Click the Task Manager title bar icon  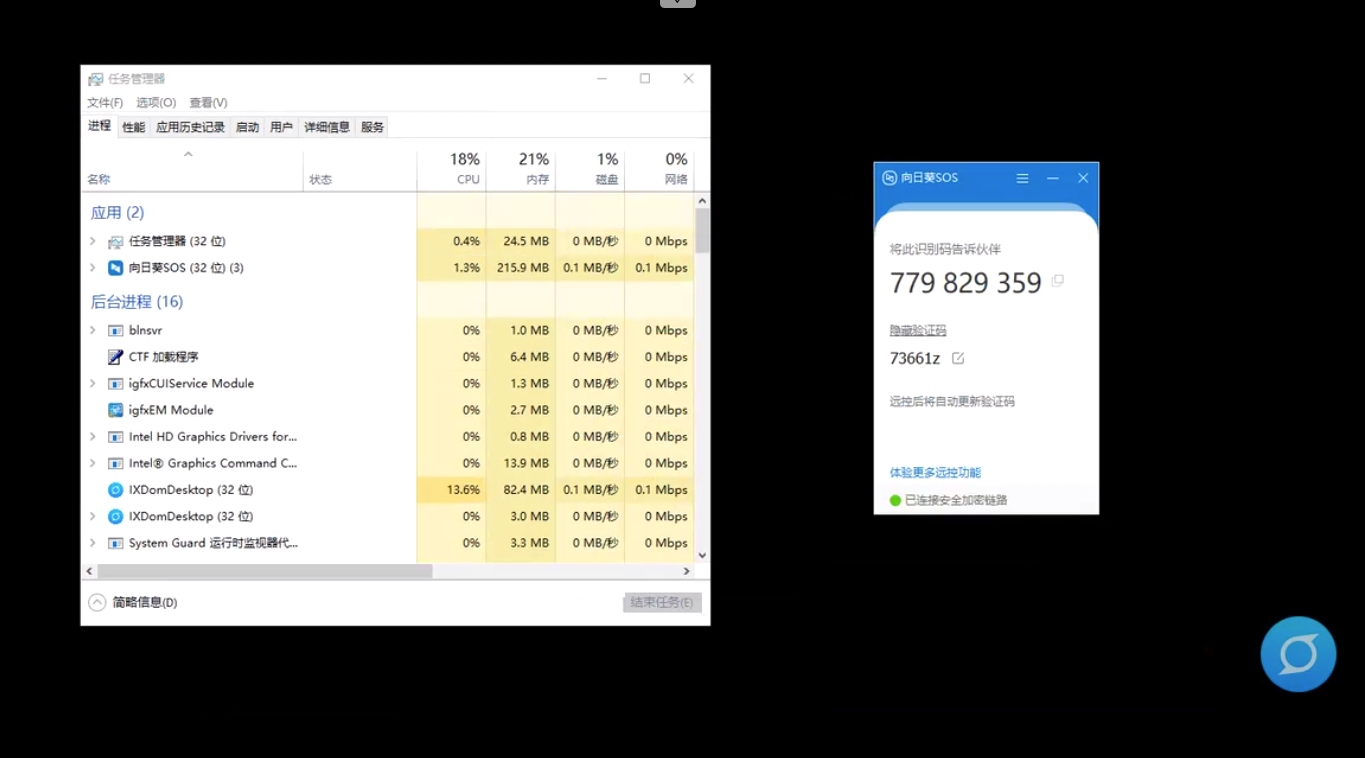pyautogui.click(x=95, y=79)
